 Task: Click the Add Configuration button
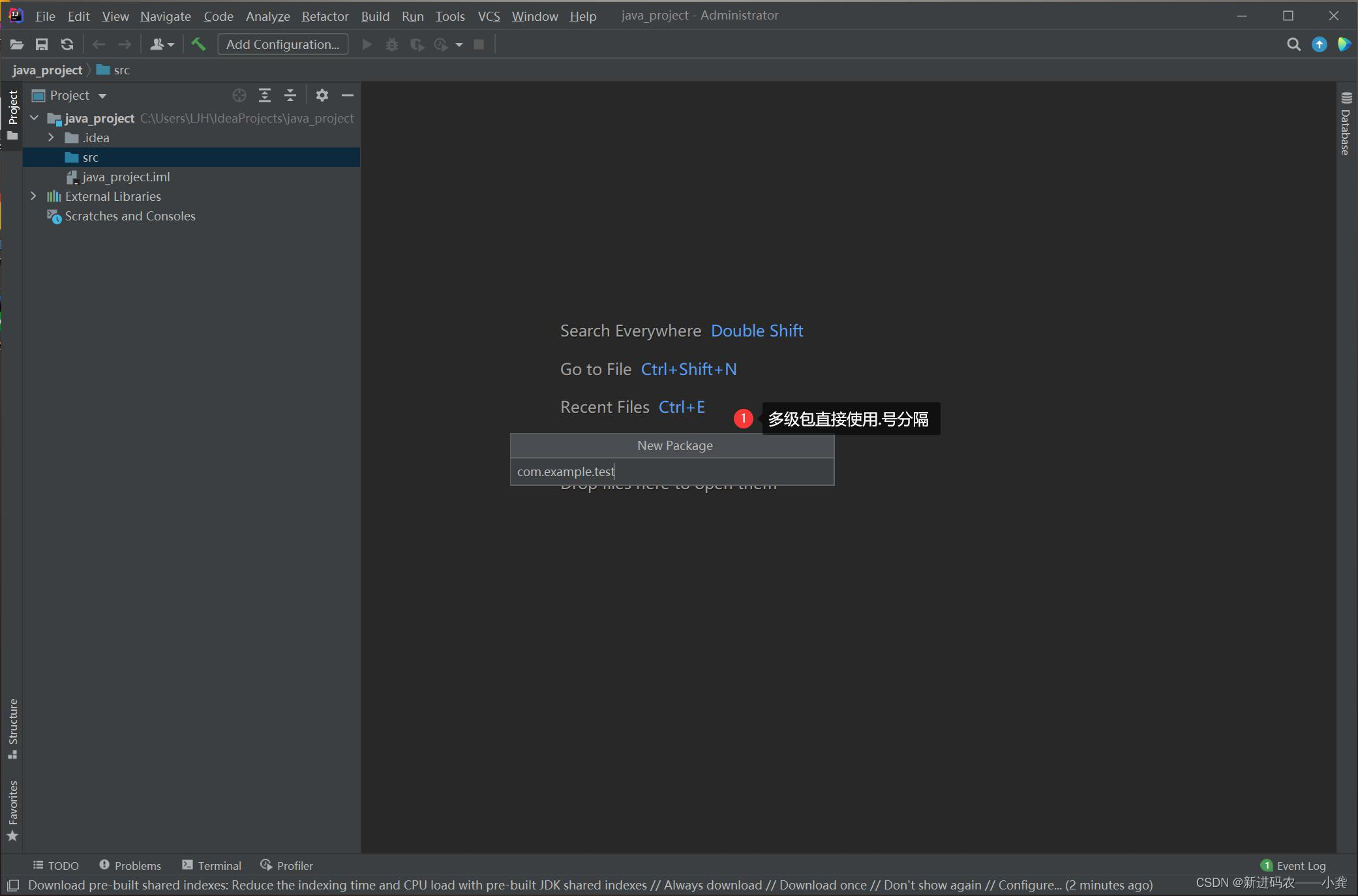pyautogui.click(x=282, y=44)
